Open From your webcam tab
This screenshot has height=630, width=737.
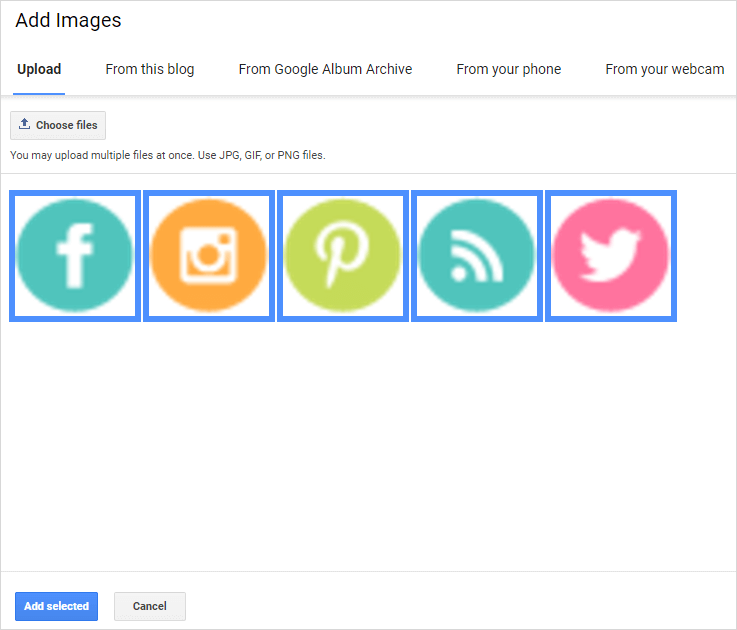[665, 69]
